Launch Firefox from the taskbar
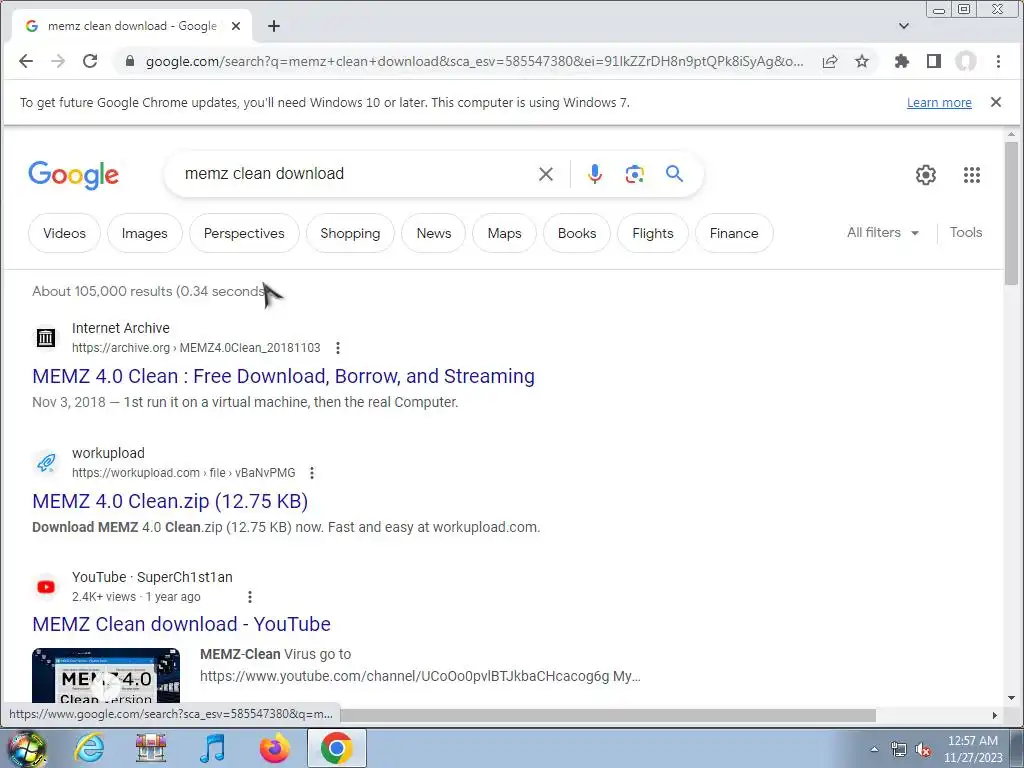 [275, 748]
